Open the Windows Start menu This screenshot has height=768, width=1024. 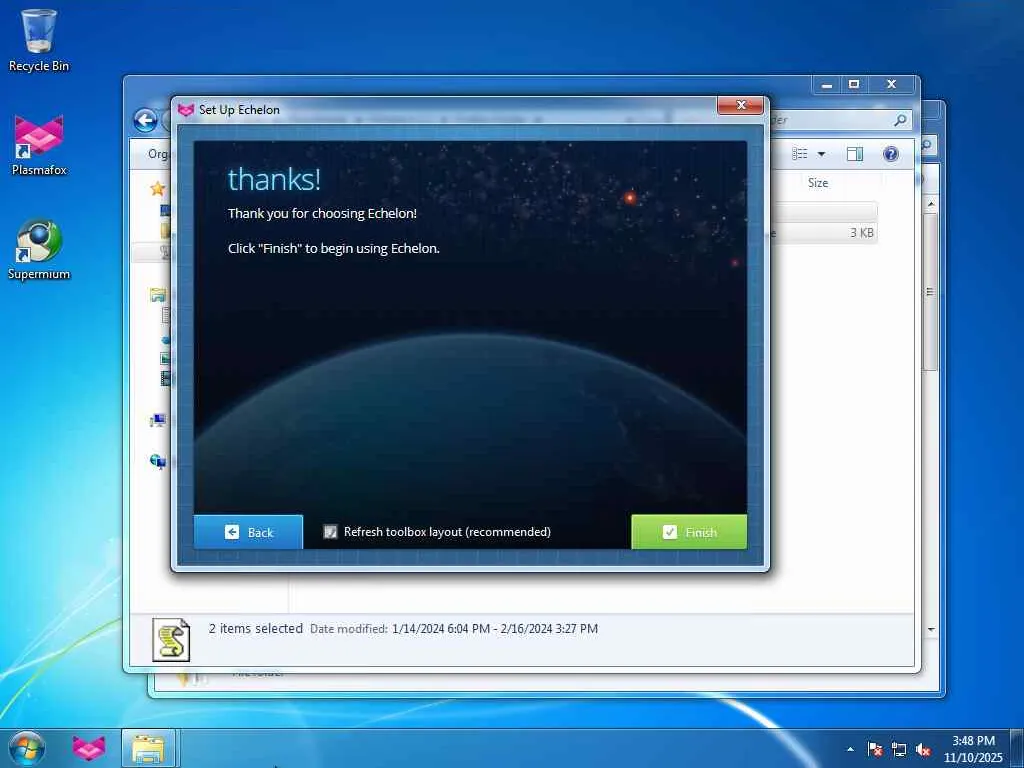27,748
